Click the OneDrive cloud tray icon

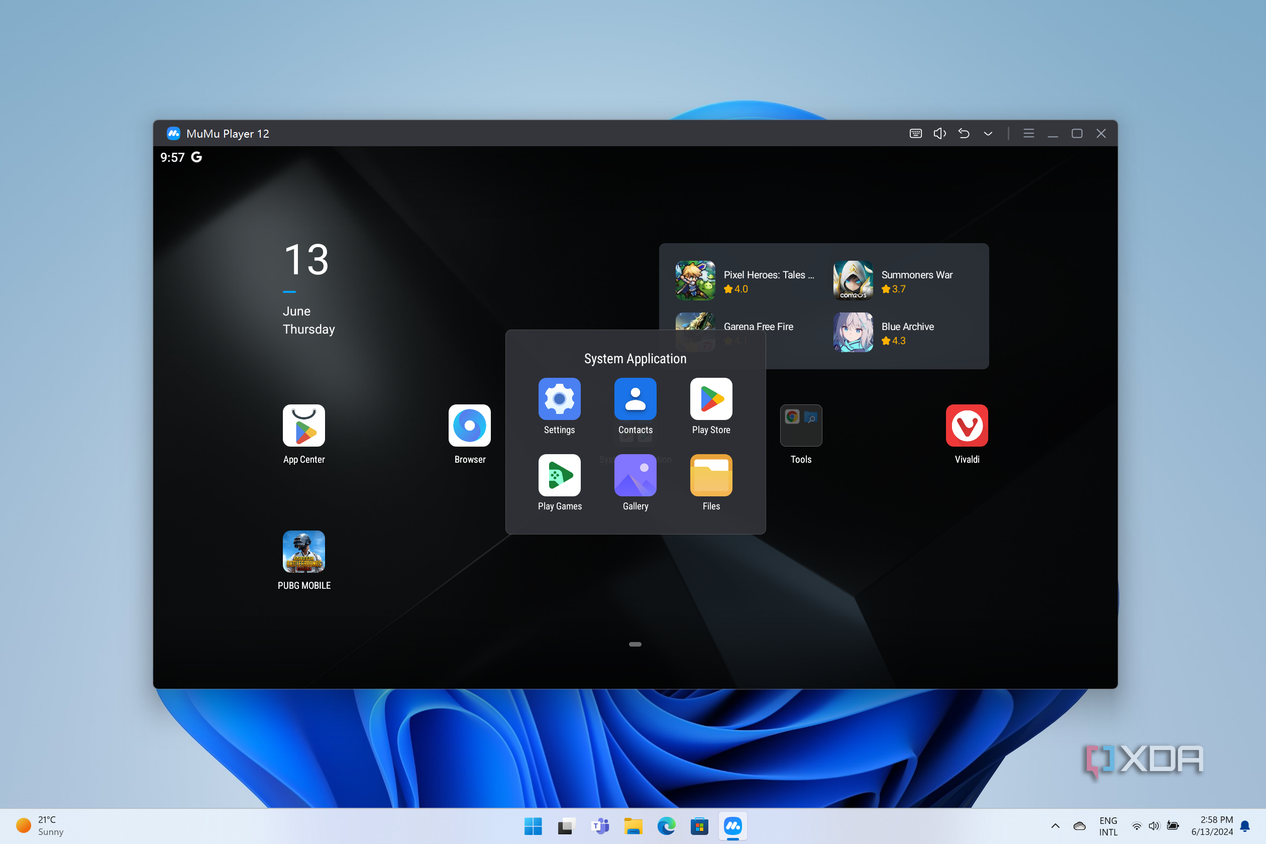point(1079,826)
